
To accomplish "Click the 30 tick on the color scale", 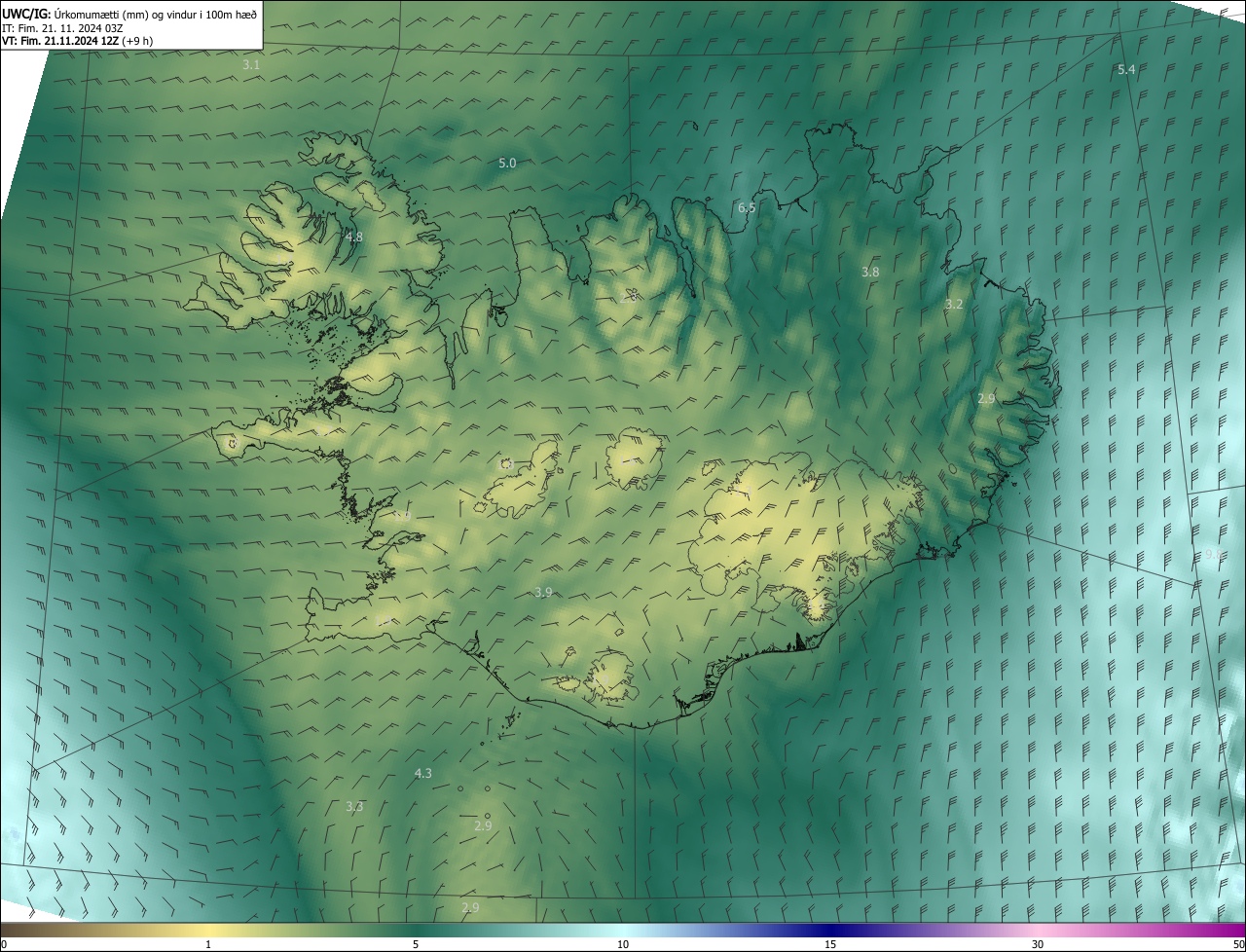I will (x=1038, y=944).
